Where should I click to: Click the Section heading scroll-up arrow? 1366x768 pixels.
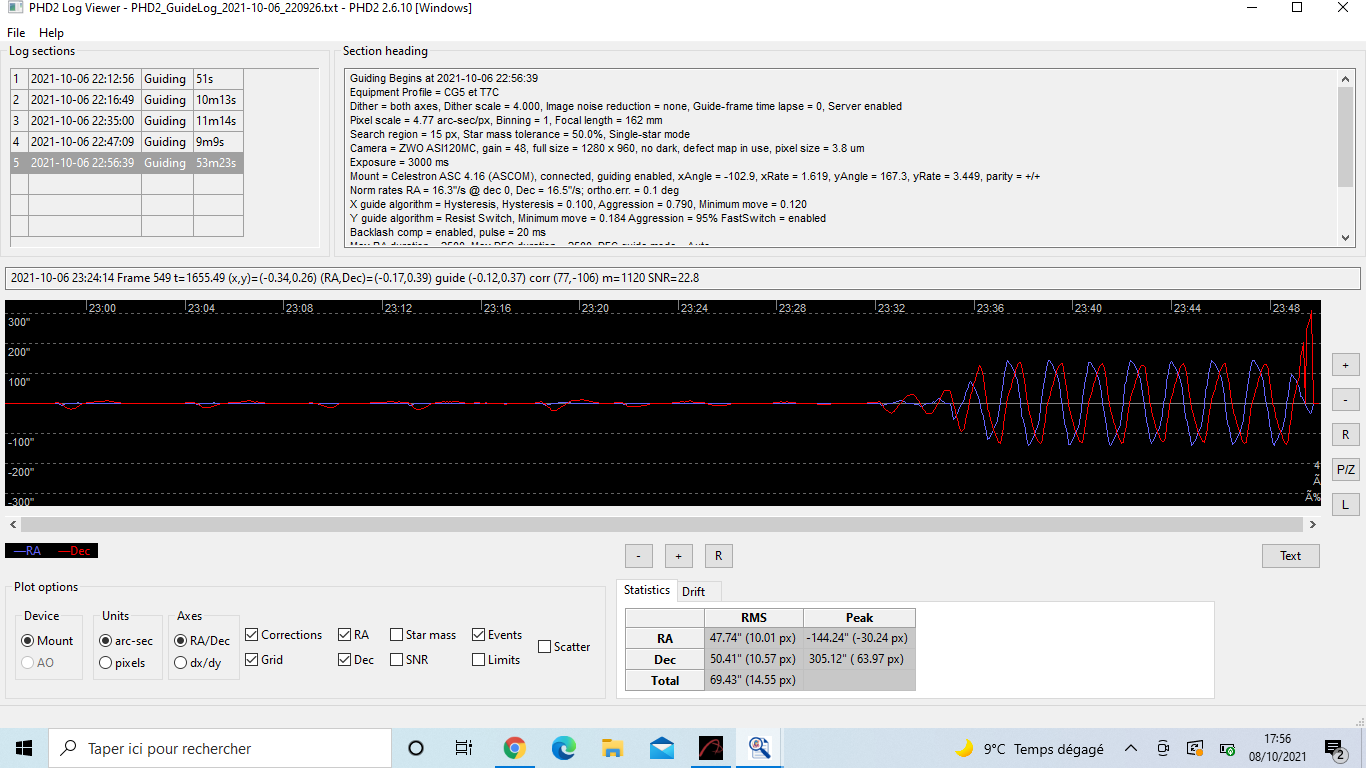point(1346,78)
